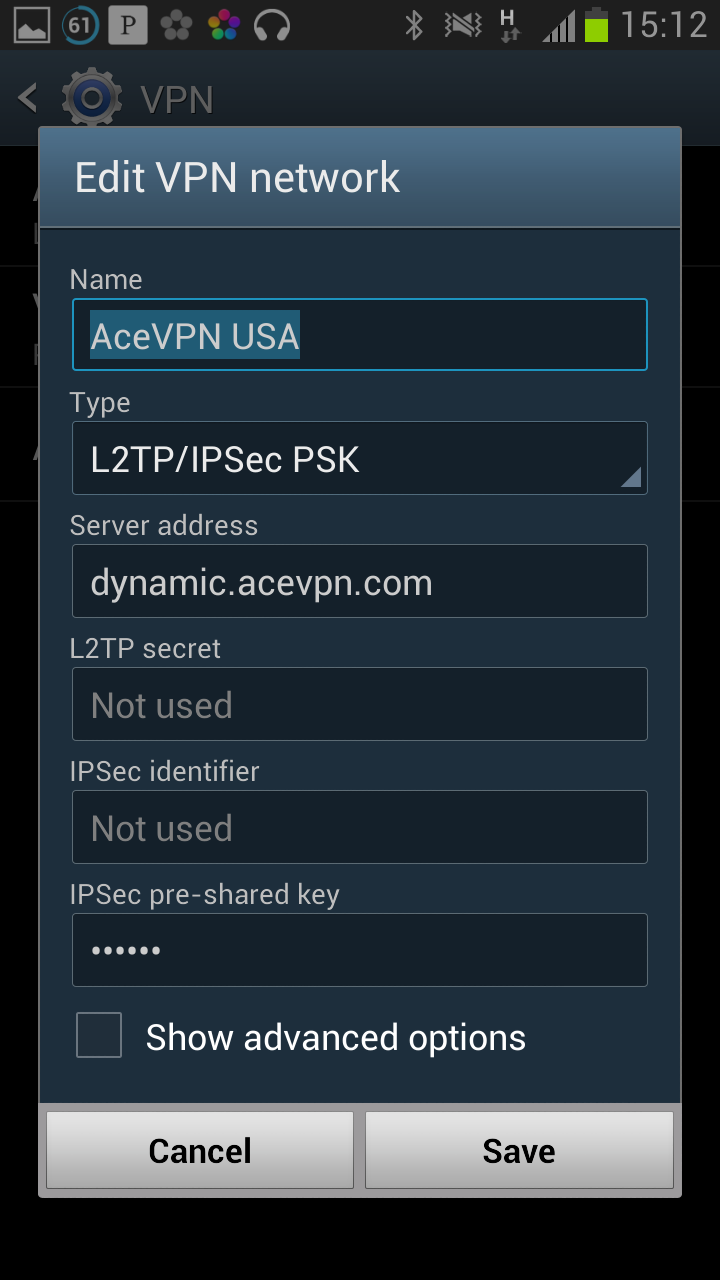Tap the signal strength bars icon

[558, 26]
